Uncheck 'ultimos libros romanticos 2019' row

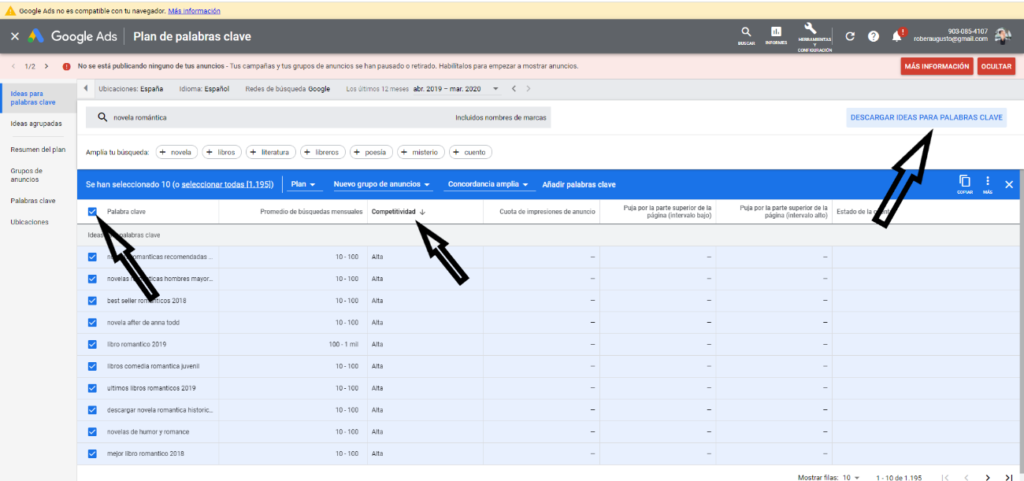pos(92,388)
